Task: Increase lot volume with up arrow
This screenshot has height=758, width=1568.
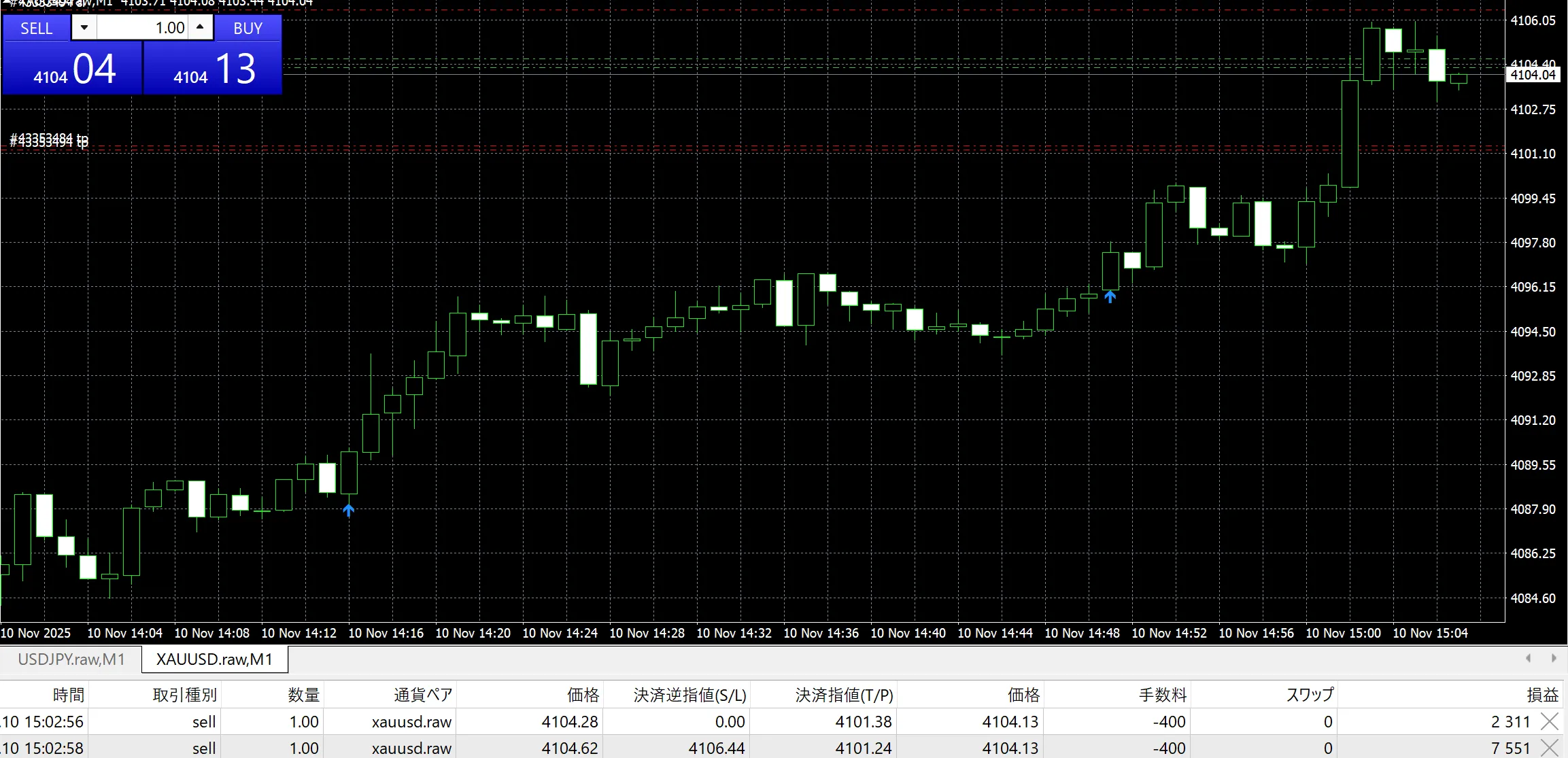Action: click(200, 27)
